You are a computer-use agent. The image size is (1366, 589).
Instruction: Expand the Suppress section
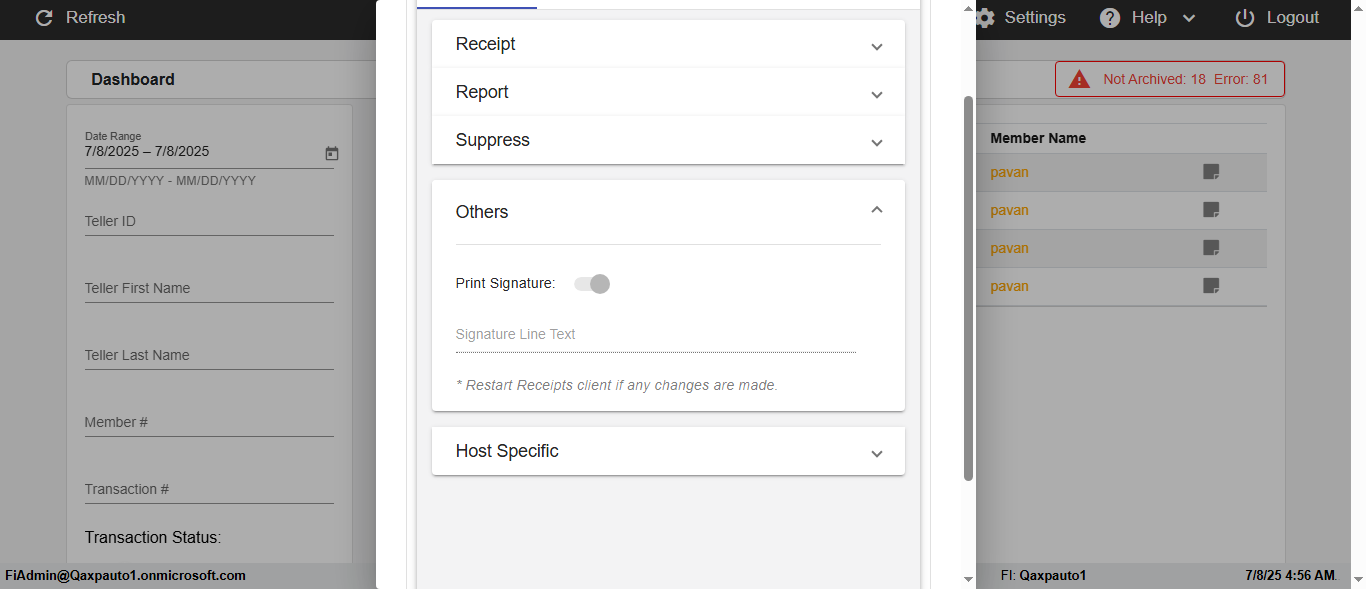pyautogui.click(x=668, y=141)
